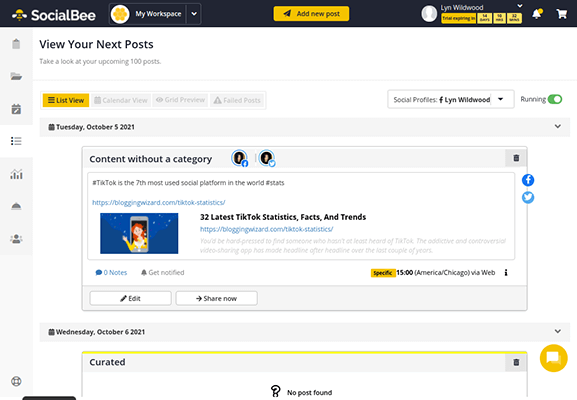Switch to Grid Preview
The width and height of the screenshot is (577, 400).
(180, 100)
